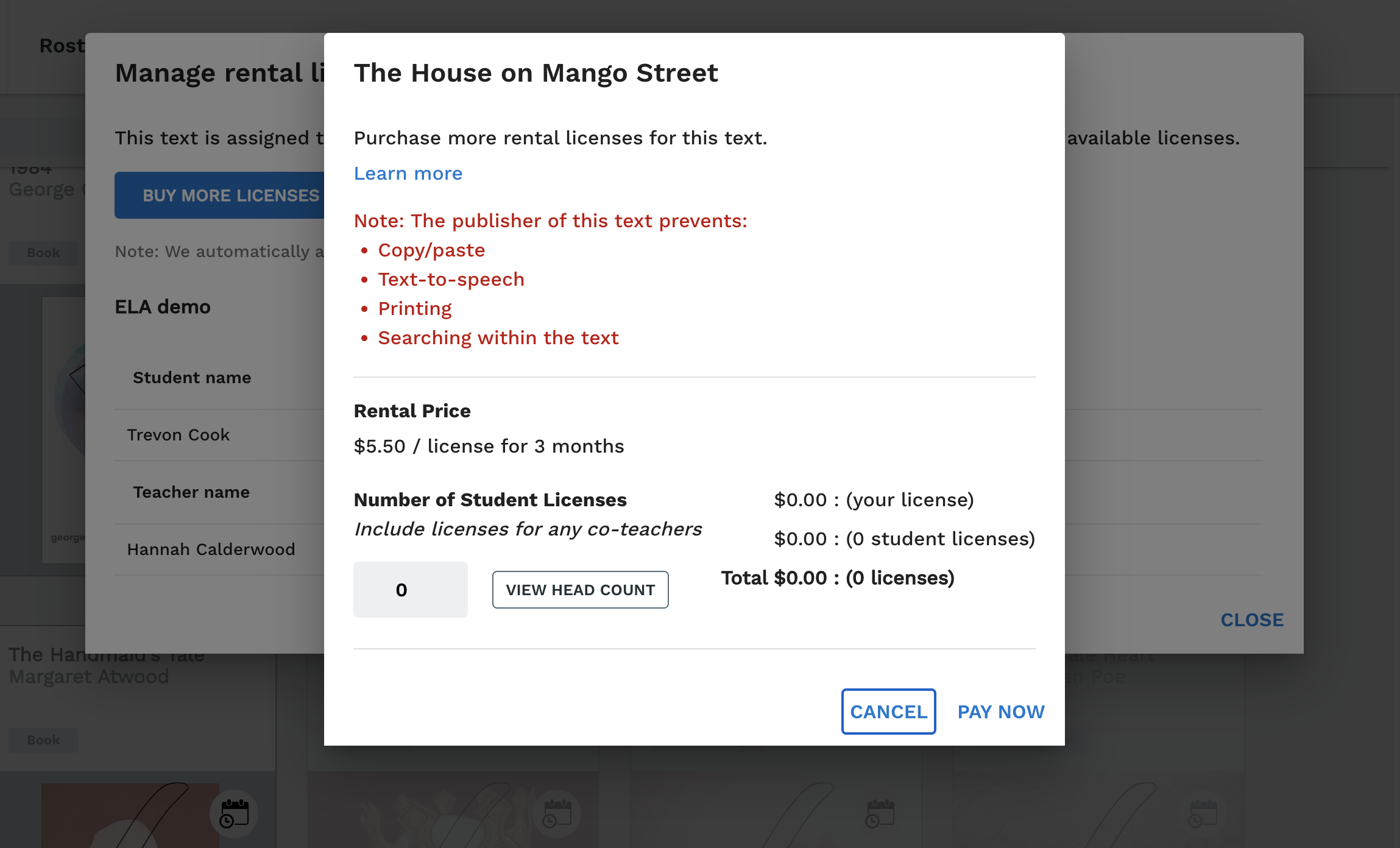Click the Student name column header
Screen dimensions: 1400x848
click(192, 378)
